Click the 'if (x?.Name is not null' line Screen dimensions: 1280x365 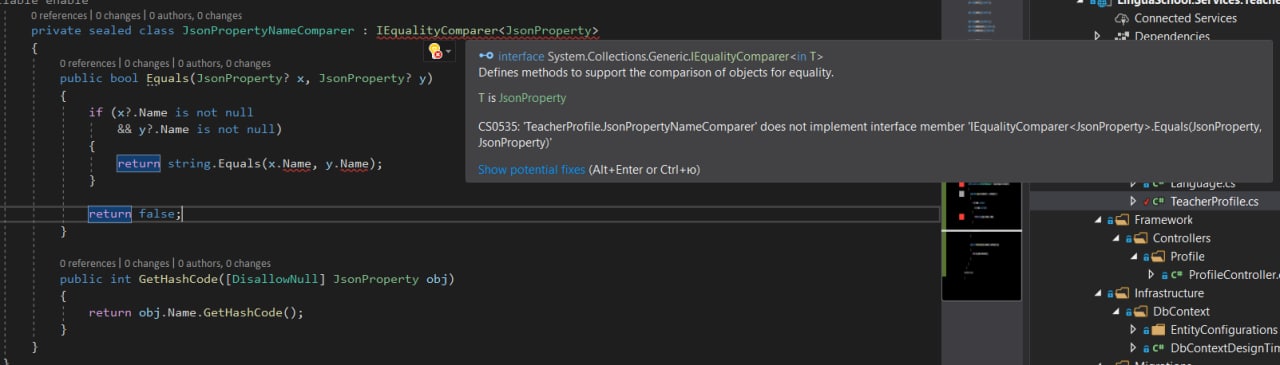170,112
